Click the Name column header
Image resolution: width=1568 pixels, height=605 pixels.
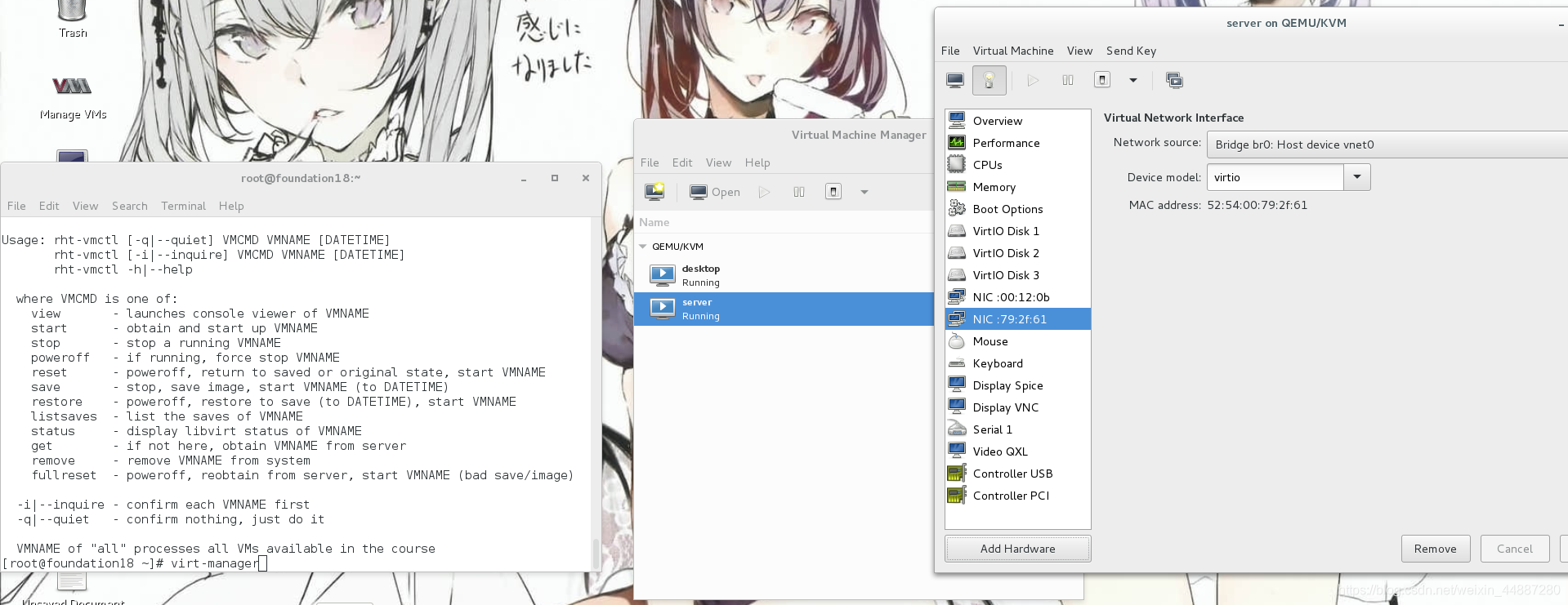784,222
